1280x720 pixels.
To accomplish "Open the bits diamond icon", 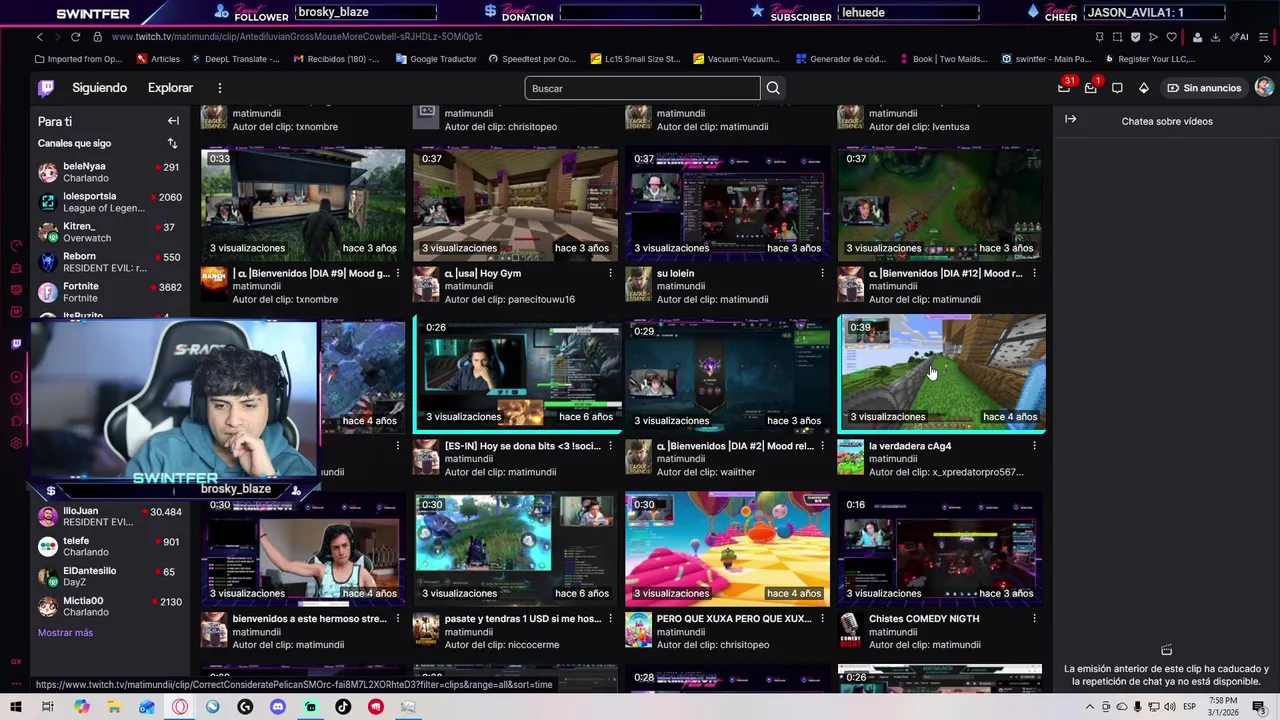I will (x=1144, y=88).
